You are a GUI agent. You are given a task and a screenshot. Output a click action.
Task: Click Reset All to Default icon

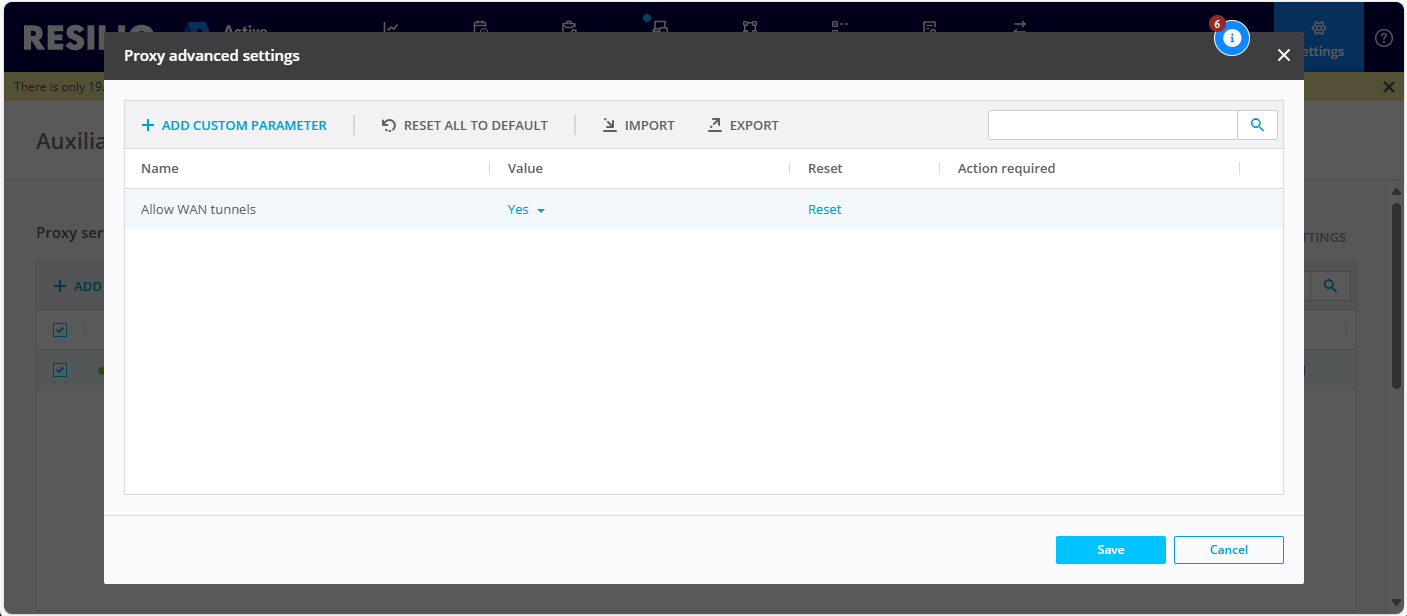[389, 126]
